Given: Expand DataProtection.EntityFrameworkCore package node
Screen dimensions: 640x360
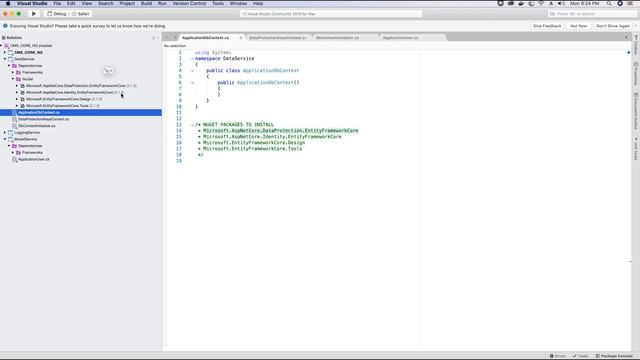Looking at the screenshot, I should [x=17, y=86].
